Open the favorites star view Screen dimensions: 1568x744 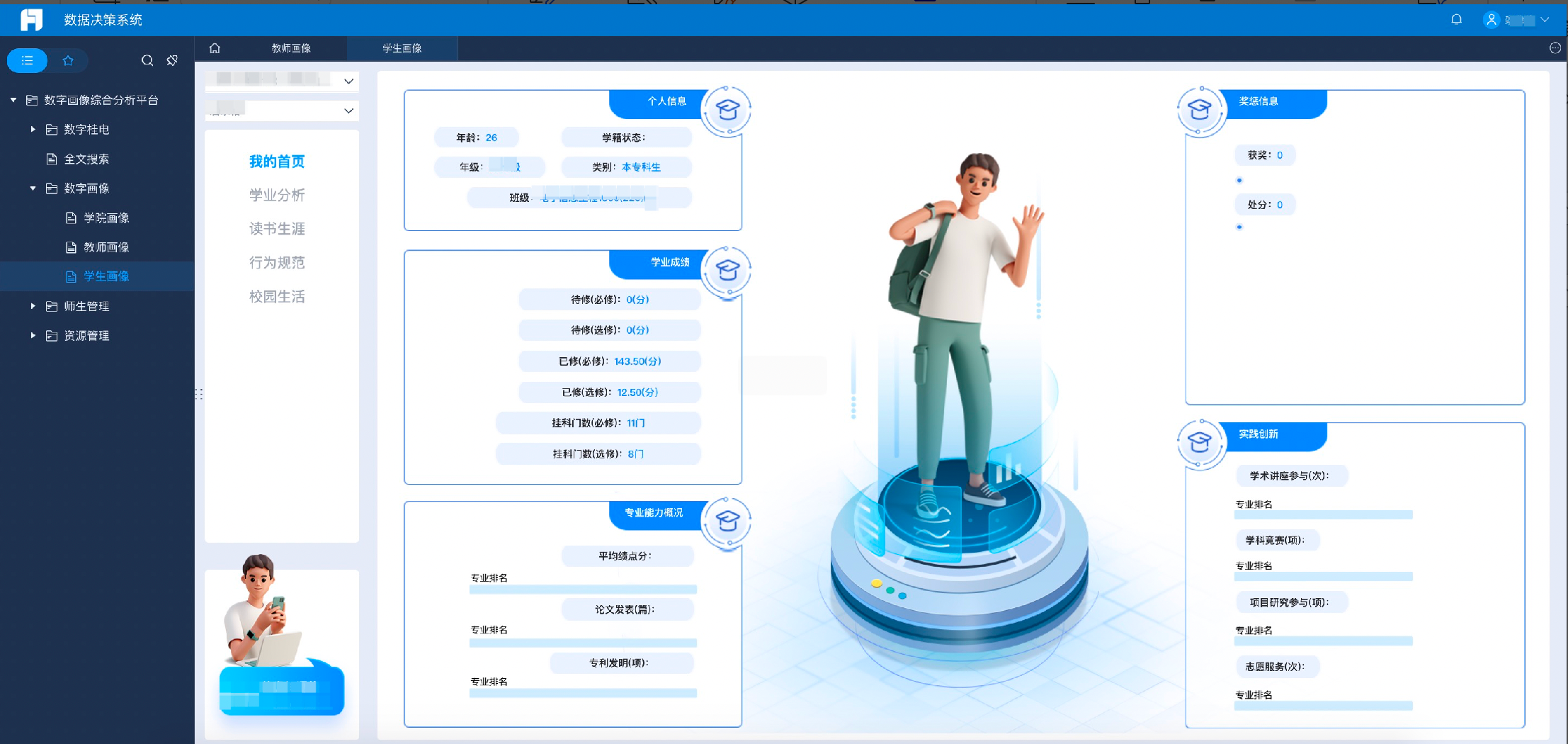pyautogui.click(x=68, y=61)
